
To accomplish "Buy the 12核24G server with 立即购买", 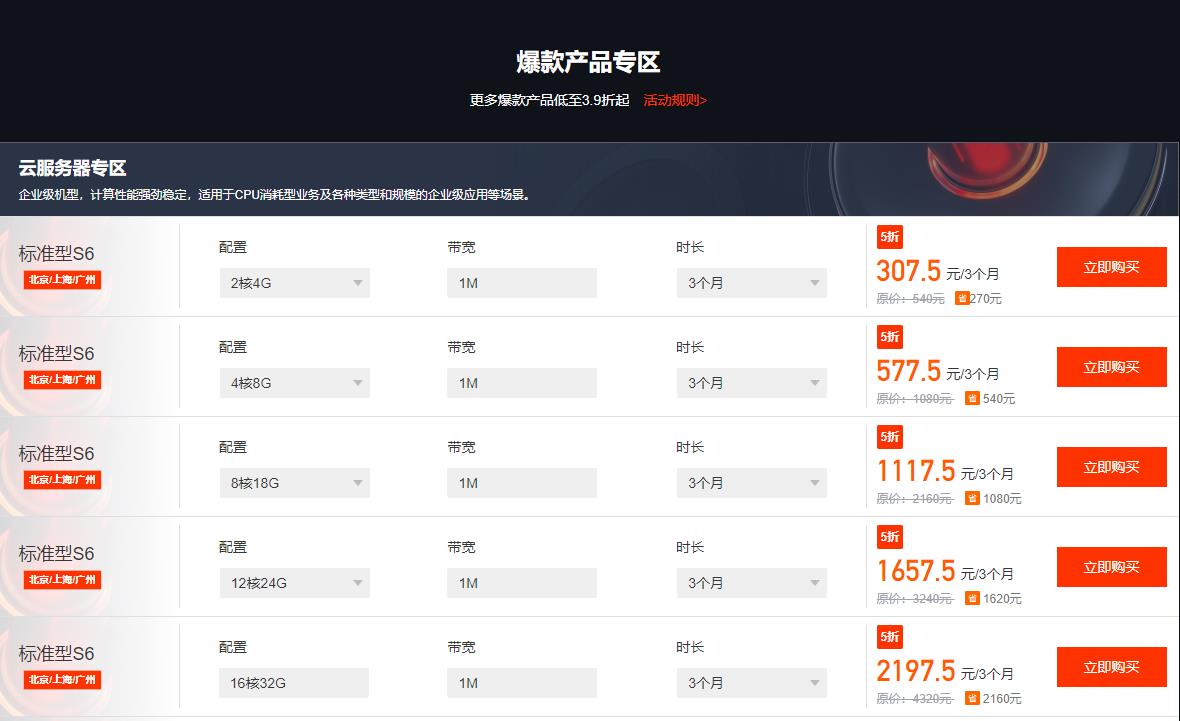I will point(1112,567).
